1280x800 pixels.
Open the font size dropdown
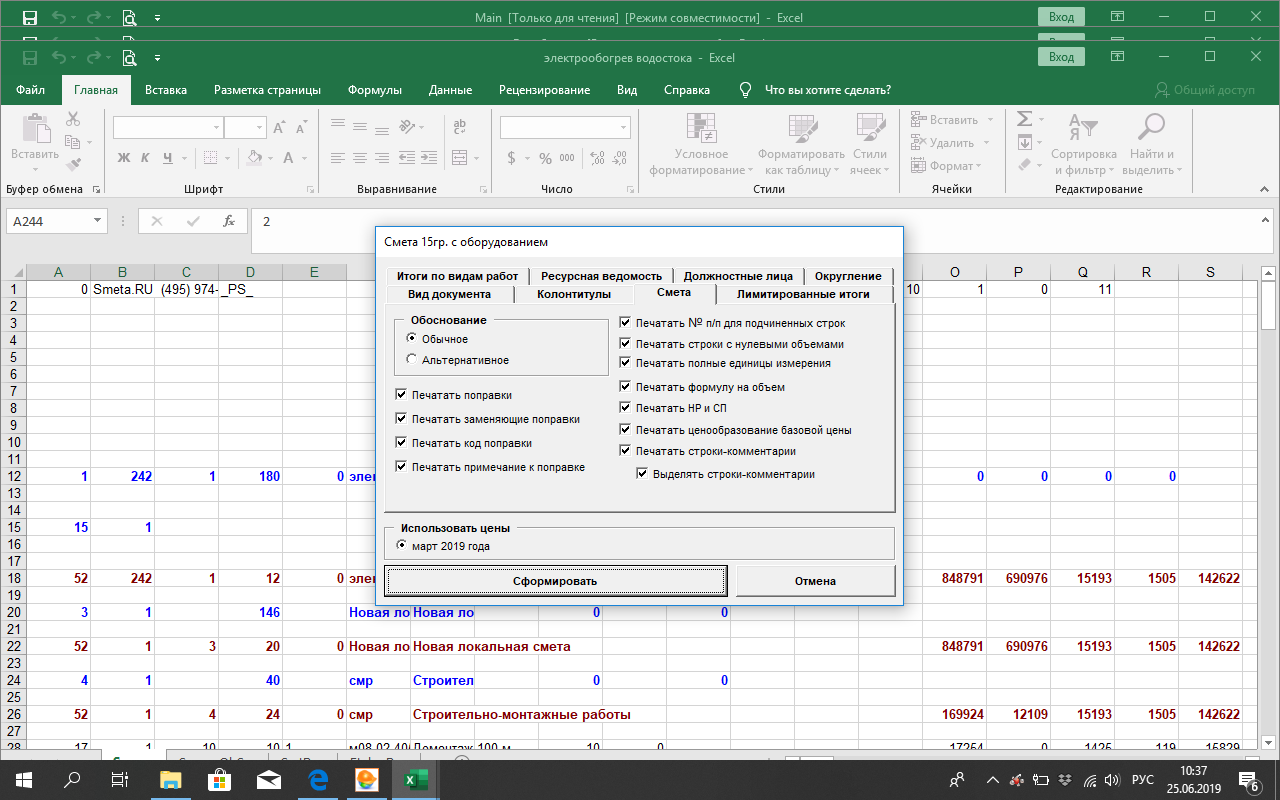click(x=258, y=128)
